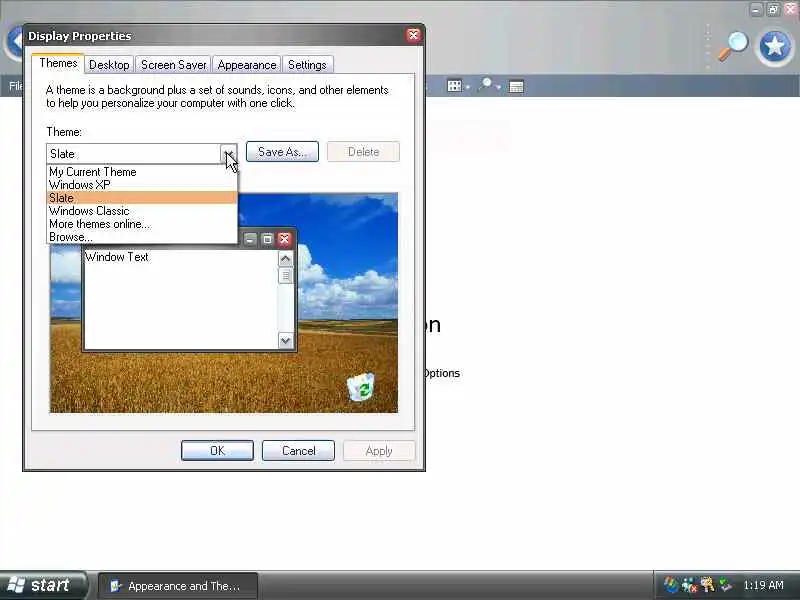Click the green arrows tray icon

(724, 585)
